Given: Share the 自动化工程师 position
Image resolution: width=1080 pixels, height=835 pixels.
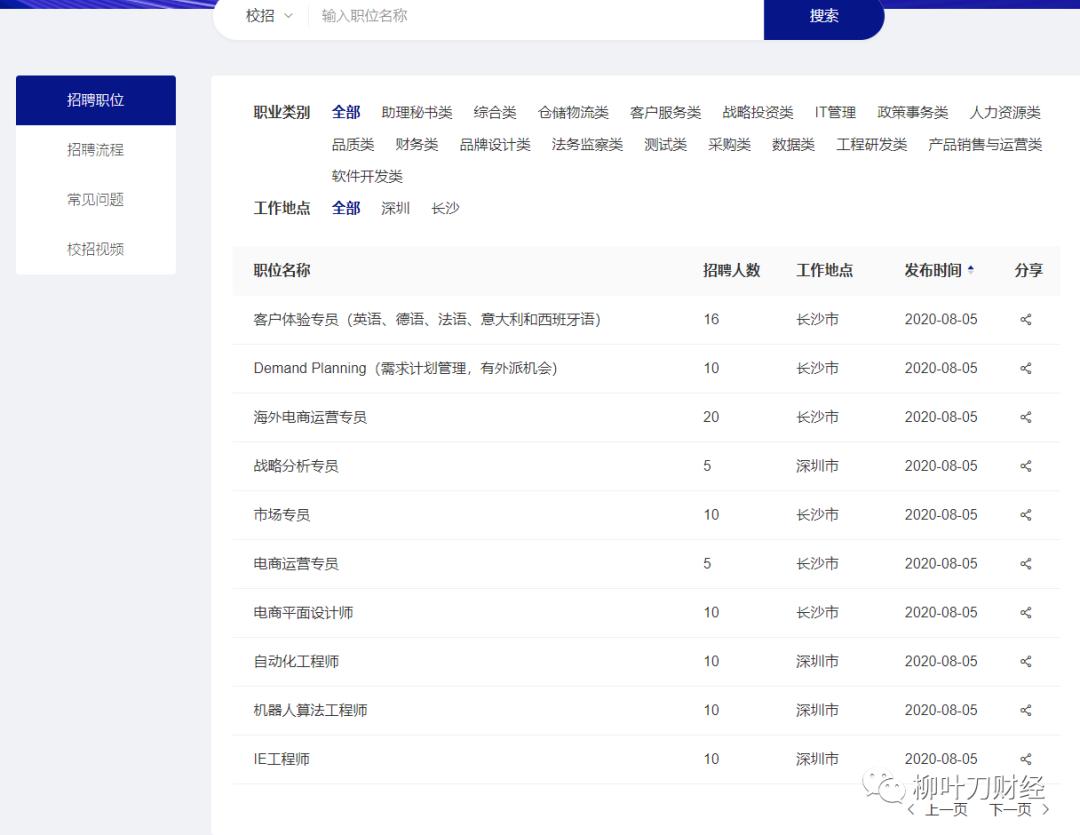Looking at the screenshot, I should (1026, 661).
